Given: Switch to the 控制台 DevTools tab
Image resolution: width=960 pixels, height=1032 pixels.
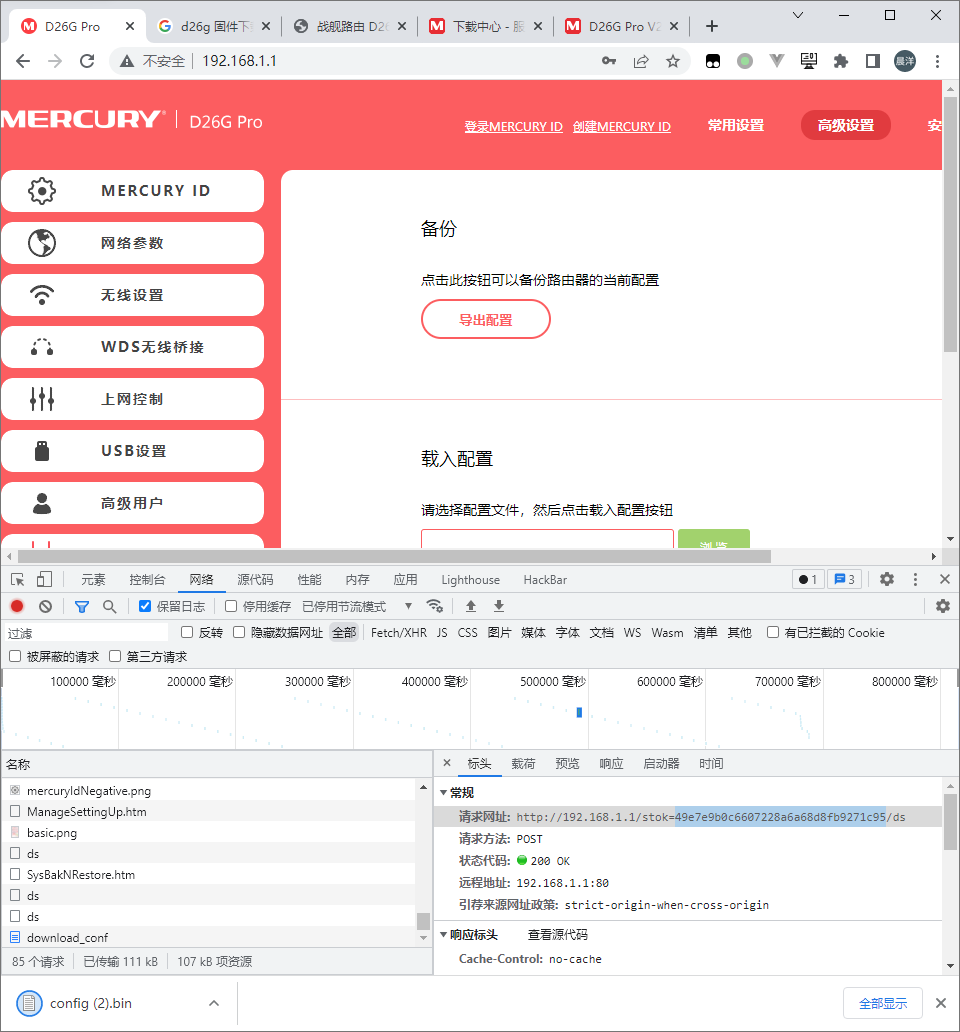Looking at the screenshot, I should 147,580.
